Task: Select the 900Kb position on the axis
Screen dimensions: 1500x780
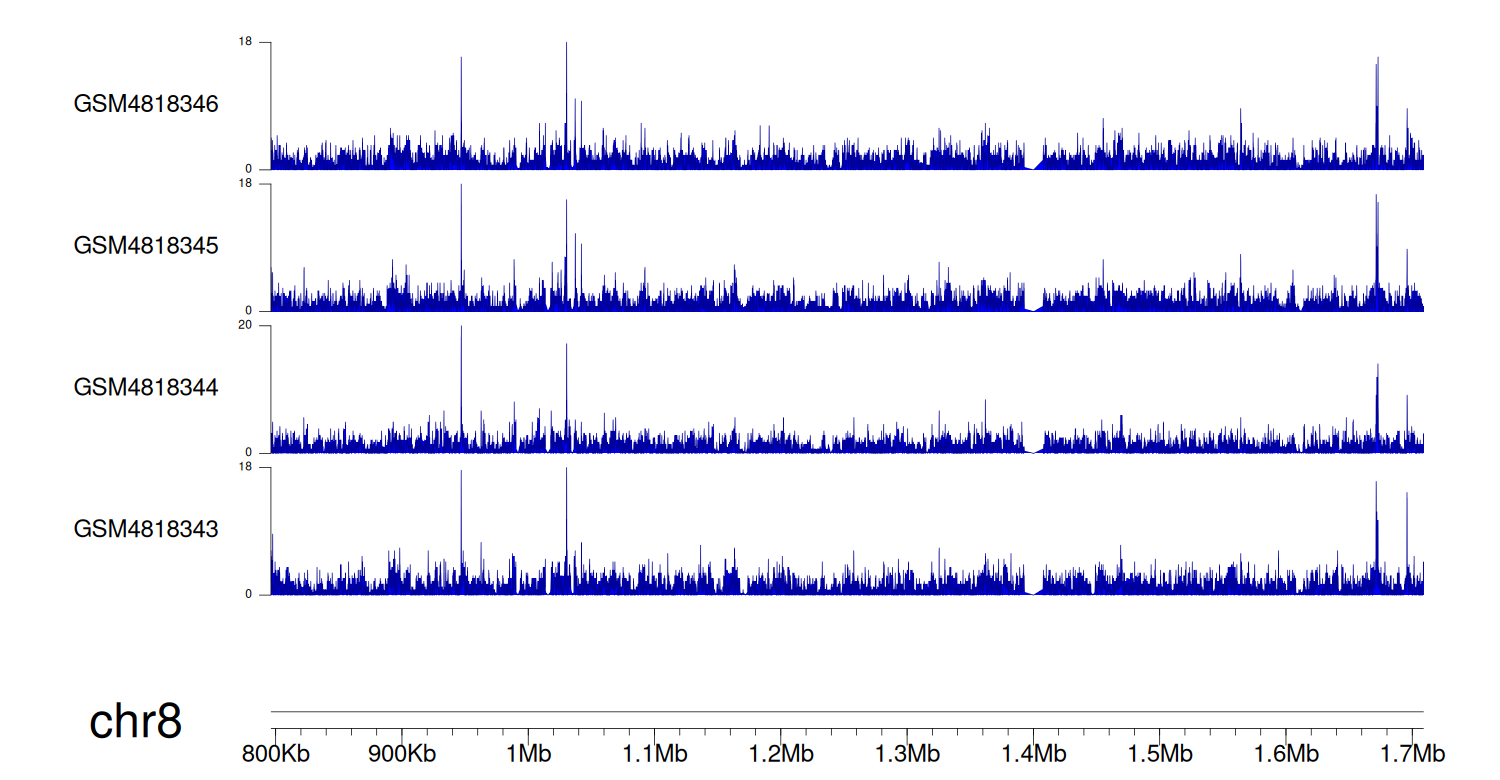Action: 401,753
